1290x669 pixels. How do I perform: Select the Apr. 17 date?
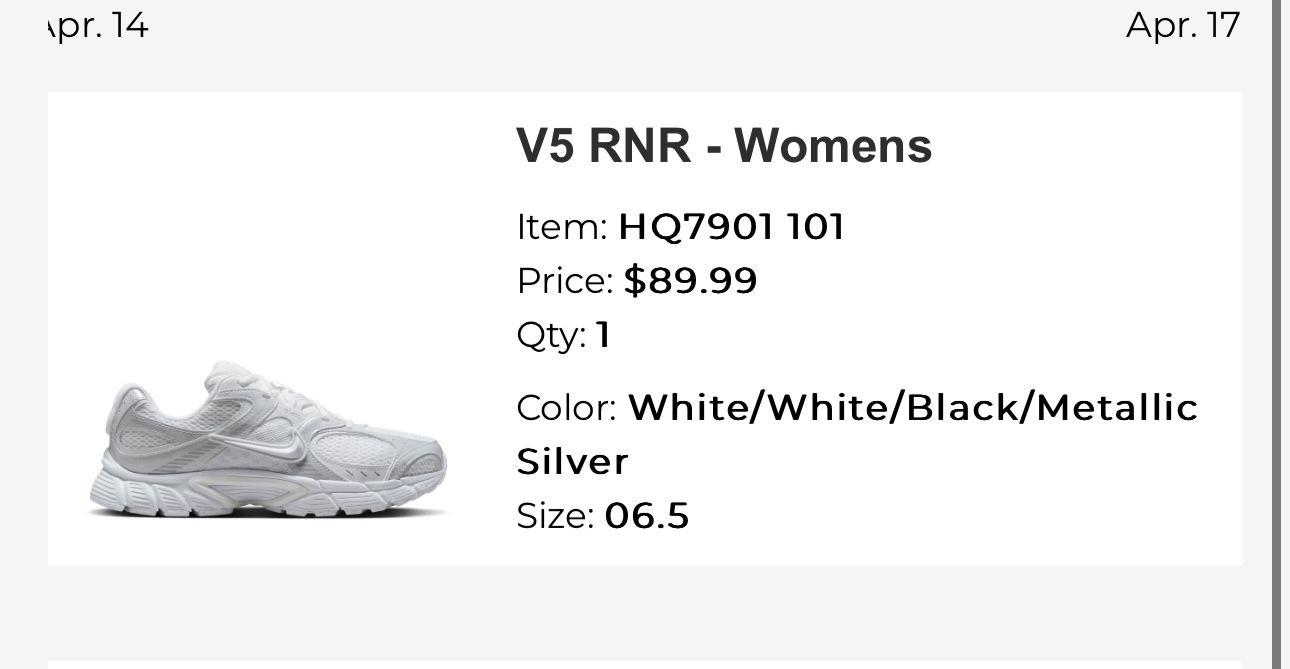coord(1183,25)
